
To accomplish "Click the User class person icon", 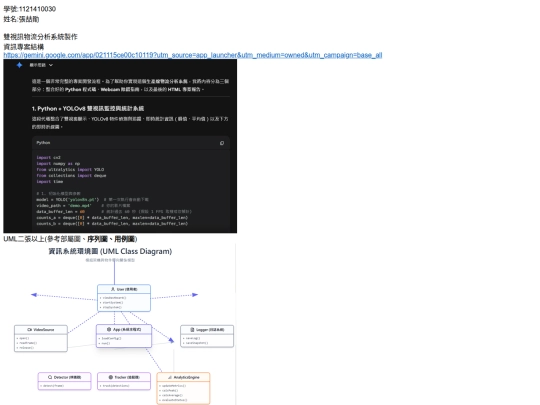I will (x=113, y=289).
